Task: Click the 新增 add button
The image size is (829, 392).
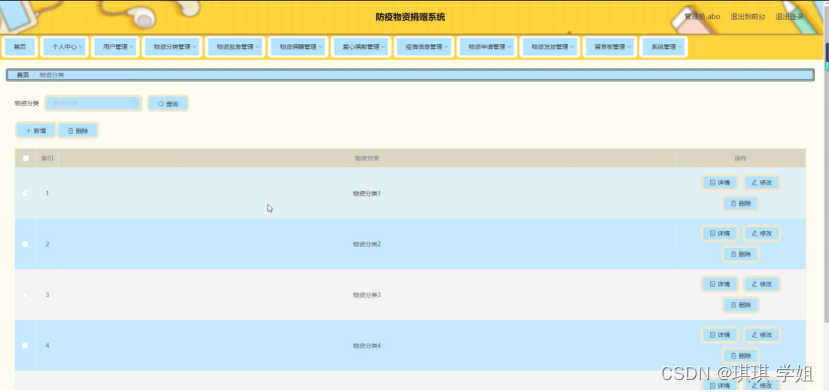Action: [x=35, y=131]
